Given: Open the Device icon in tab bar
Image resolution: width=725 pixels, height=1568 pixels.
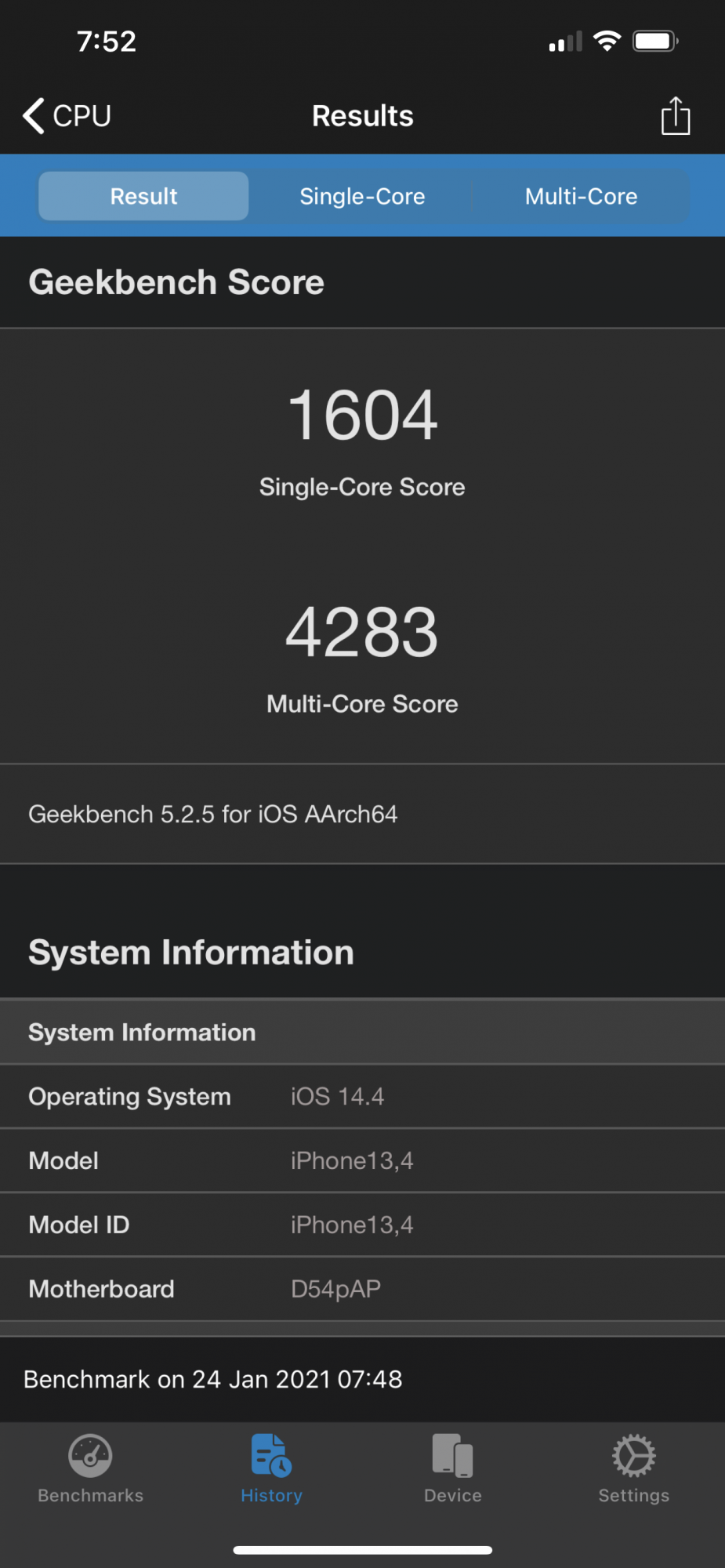Looking at the screenshot, I should 452,1456.
